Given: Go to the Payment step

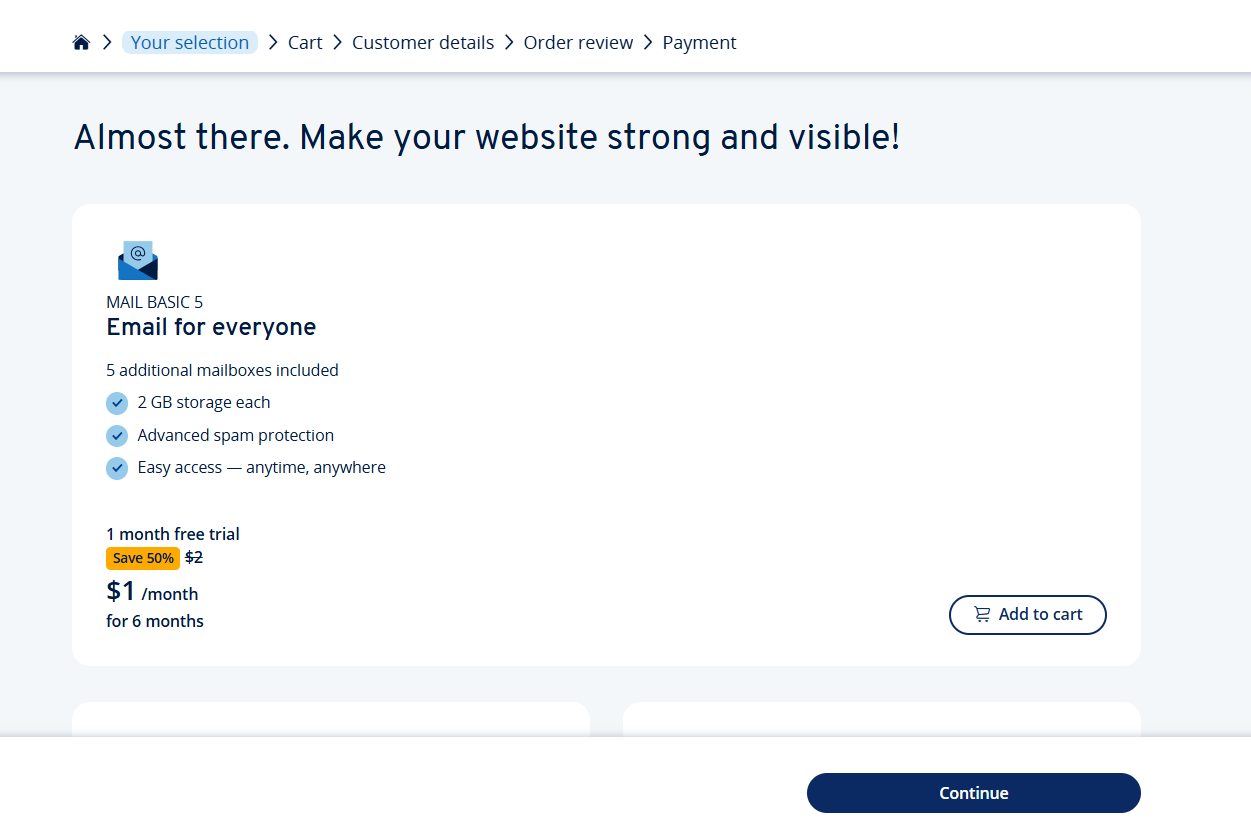Looking at the screenshot, I should pos(699,42).
